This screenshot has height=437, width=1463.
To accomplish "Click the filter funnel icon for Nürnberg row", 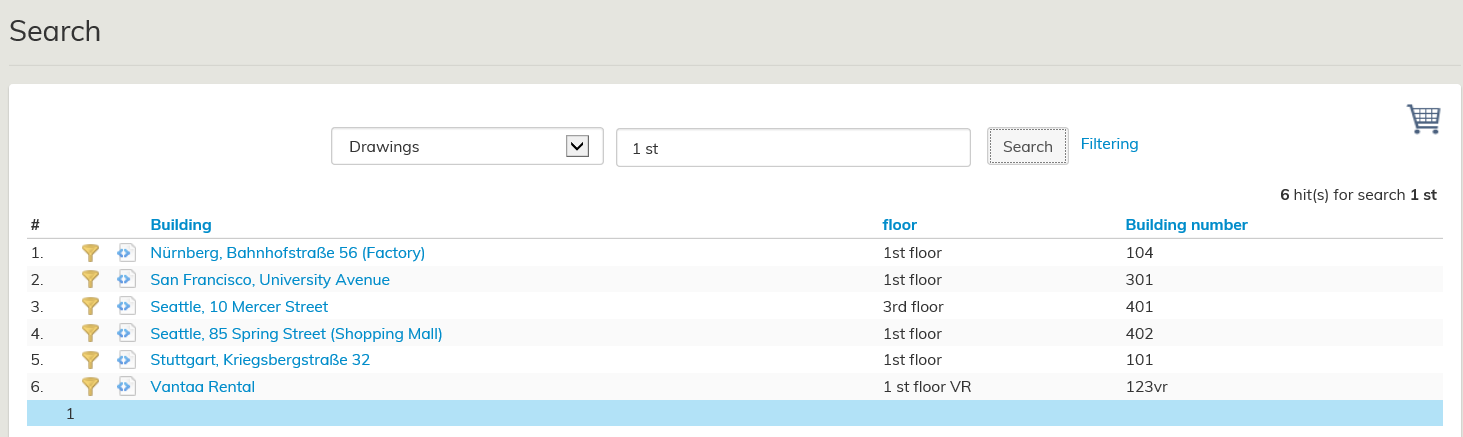I will 91,253.
